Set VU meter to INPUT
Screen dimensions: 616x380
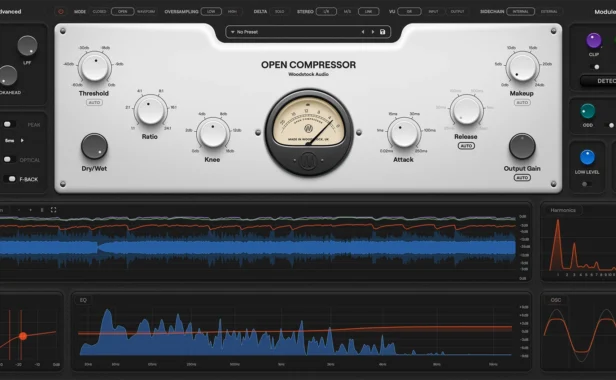pyautogui.click(x=433, y=12)
